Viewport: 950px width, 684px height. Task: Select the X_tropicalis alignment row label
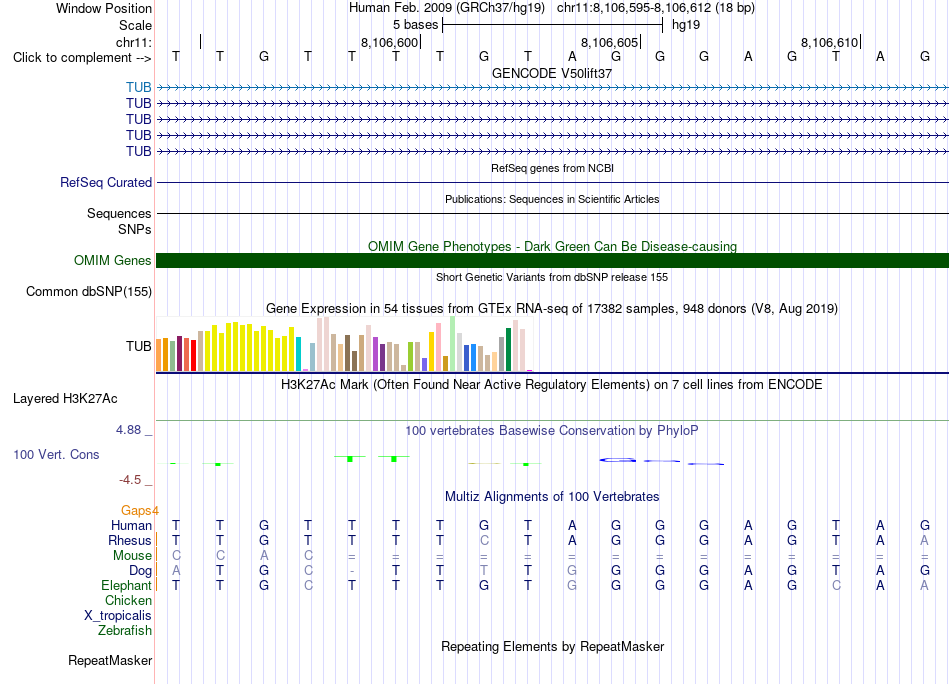pos(118,616)
